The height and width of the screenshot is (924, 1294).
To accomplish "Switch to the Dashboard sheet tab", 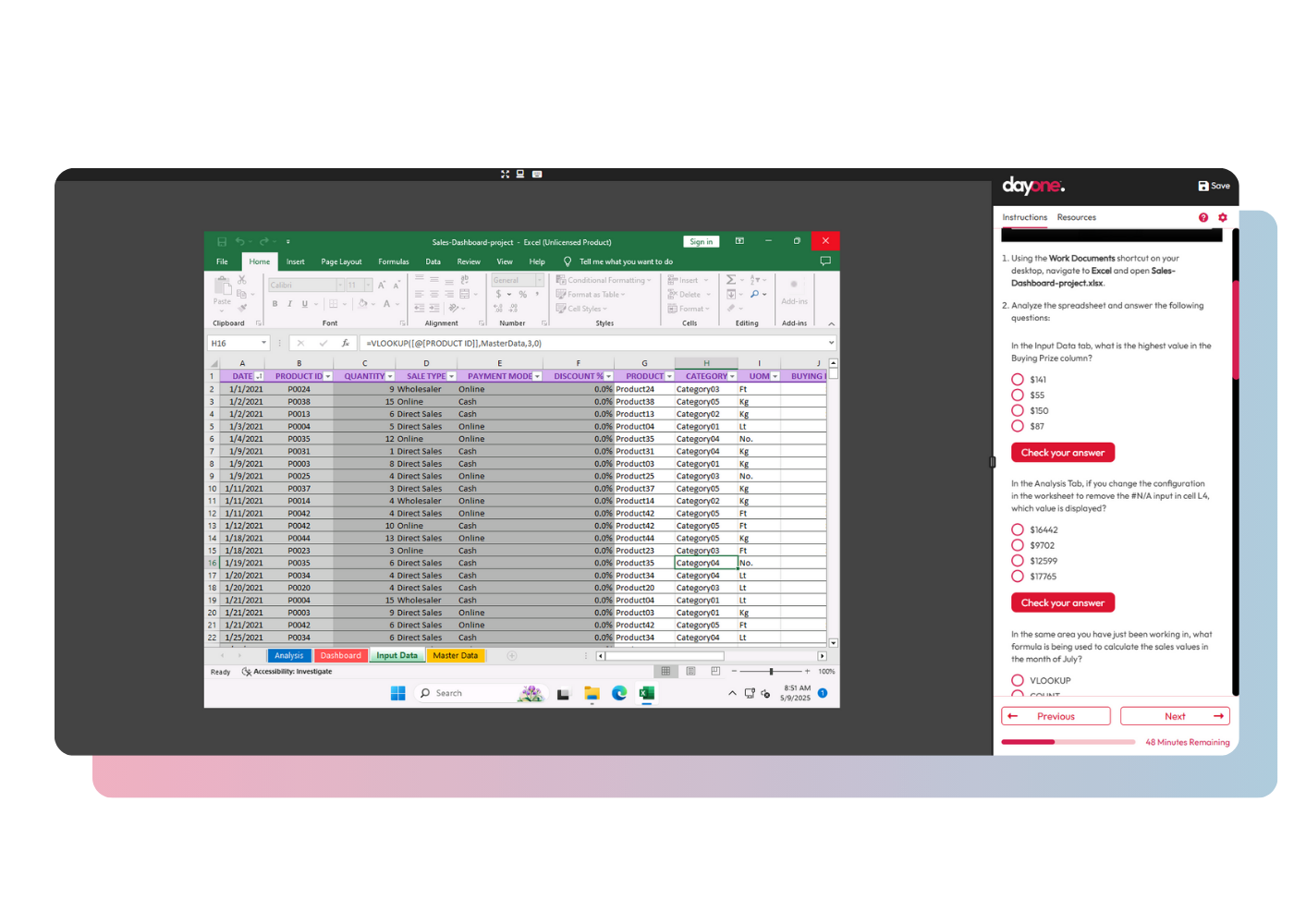I will (340, 656).
